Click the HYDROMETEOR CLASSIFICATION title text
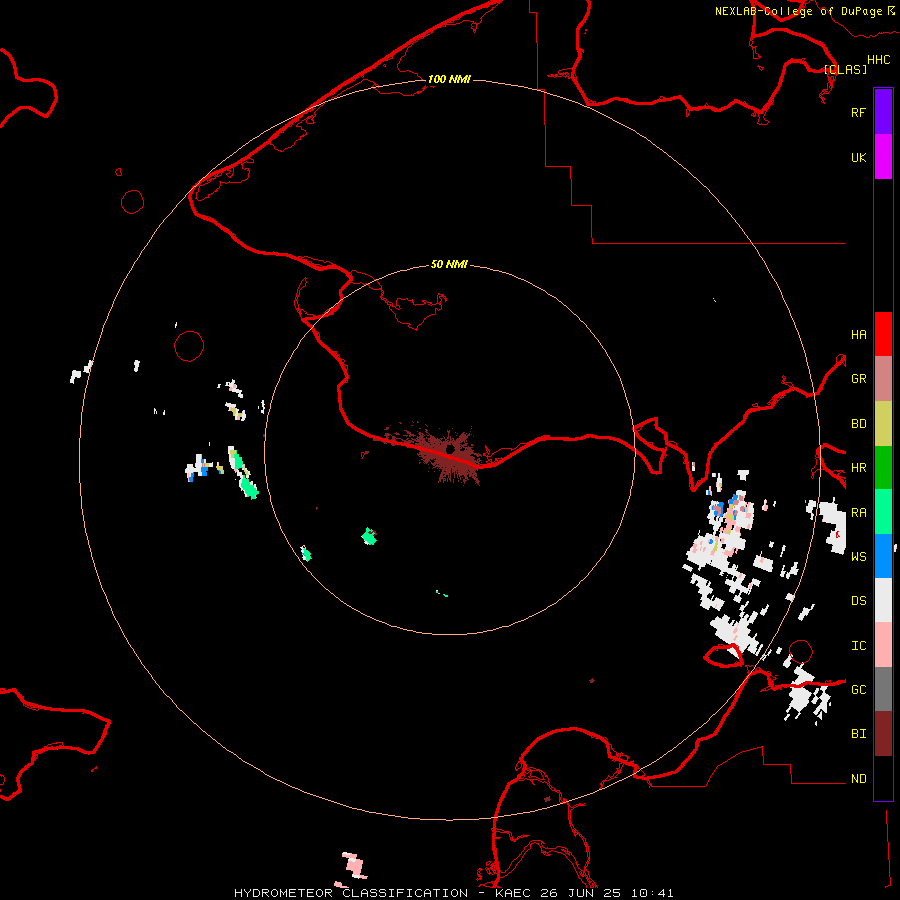The image size is (900, 900). (351, 893)
